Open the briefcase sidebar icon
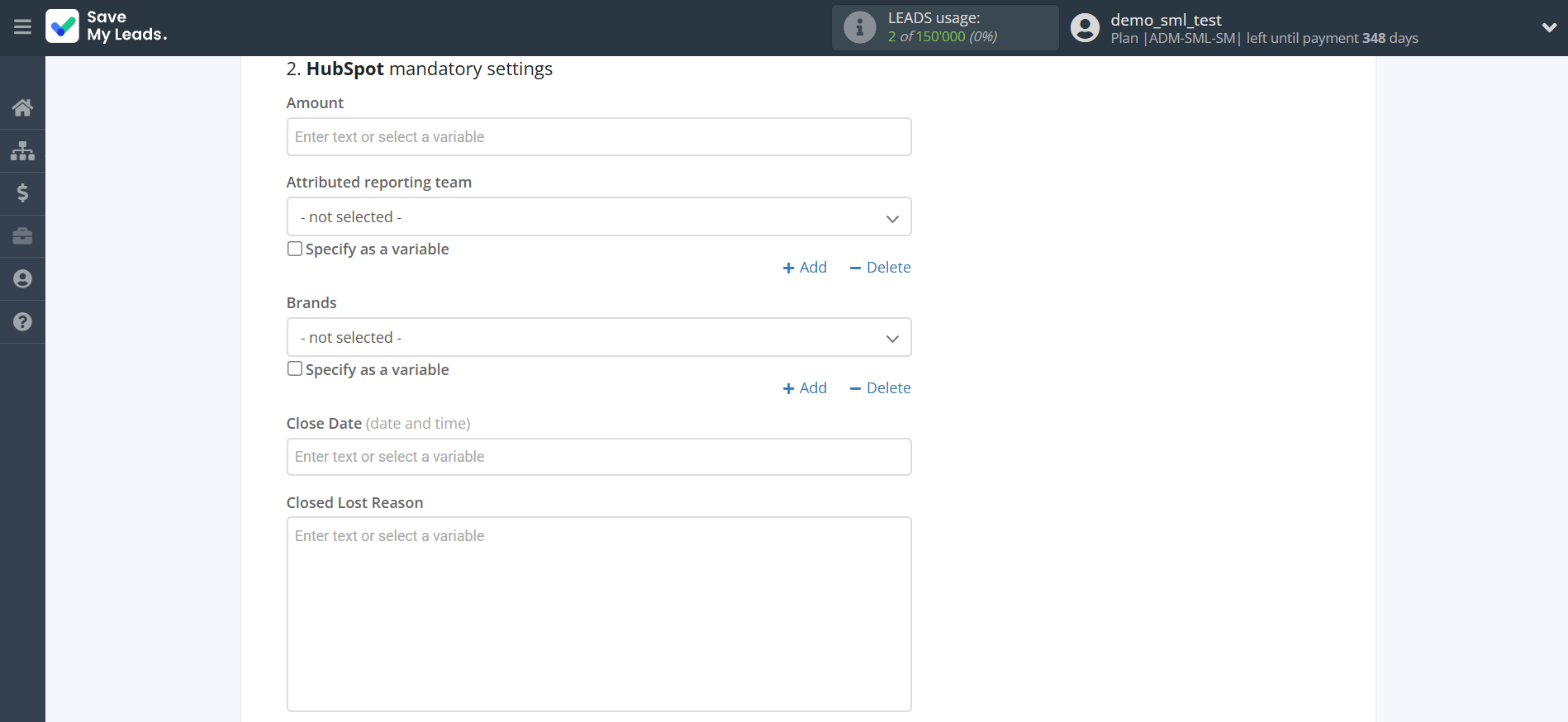Screen dimensions: 1568x722 (22, 236)
